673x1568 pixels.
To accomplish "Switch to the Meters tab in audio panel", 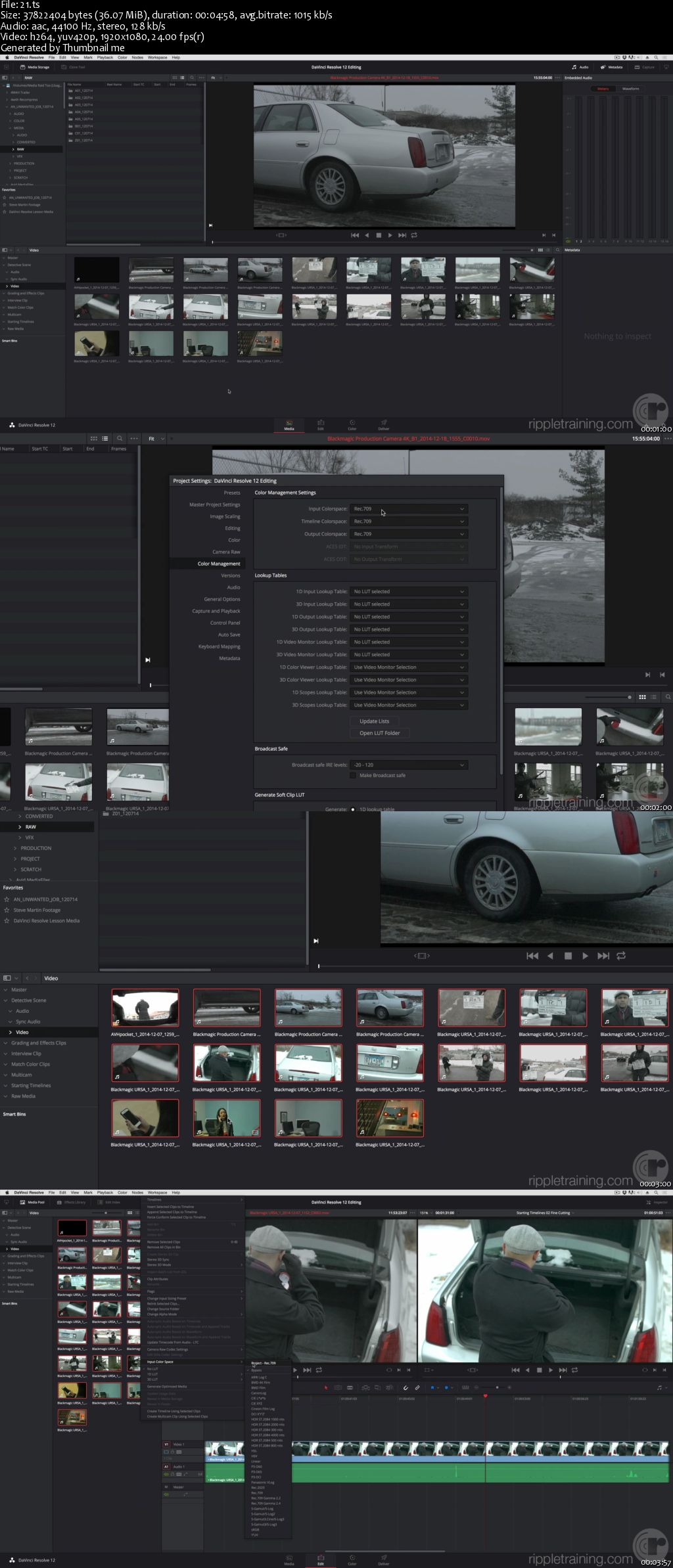I will [x=603, y=89].
